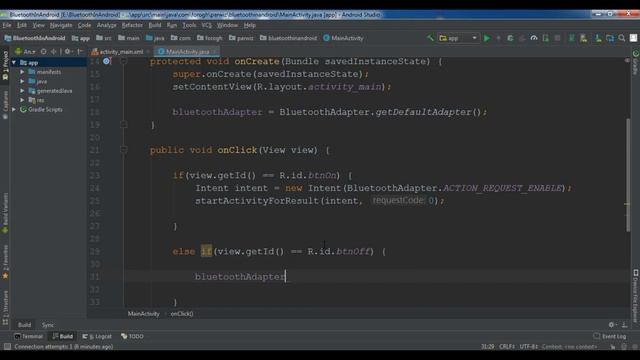Open the app run configuration dropdown
Screen dimensions: 640x360
(458, 38)
